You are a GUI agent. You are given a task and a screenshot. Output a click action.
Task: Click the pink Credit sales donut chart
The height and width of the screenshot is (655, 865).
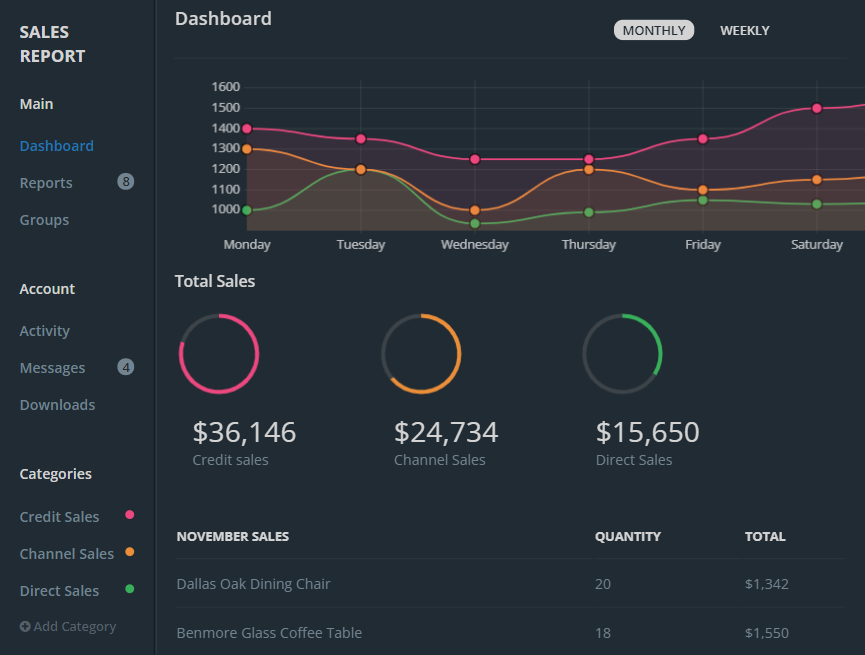(x=219, y=354)
